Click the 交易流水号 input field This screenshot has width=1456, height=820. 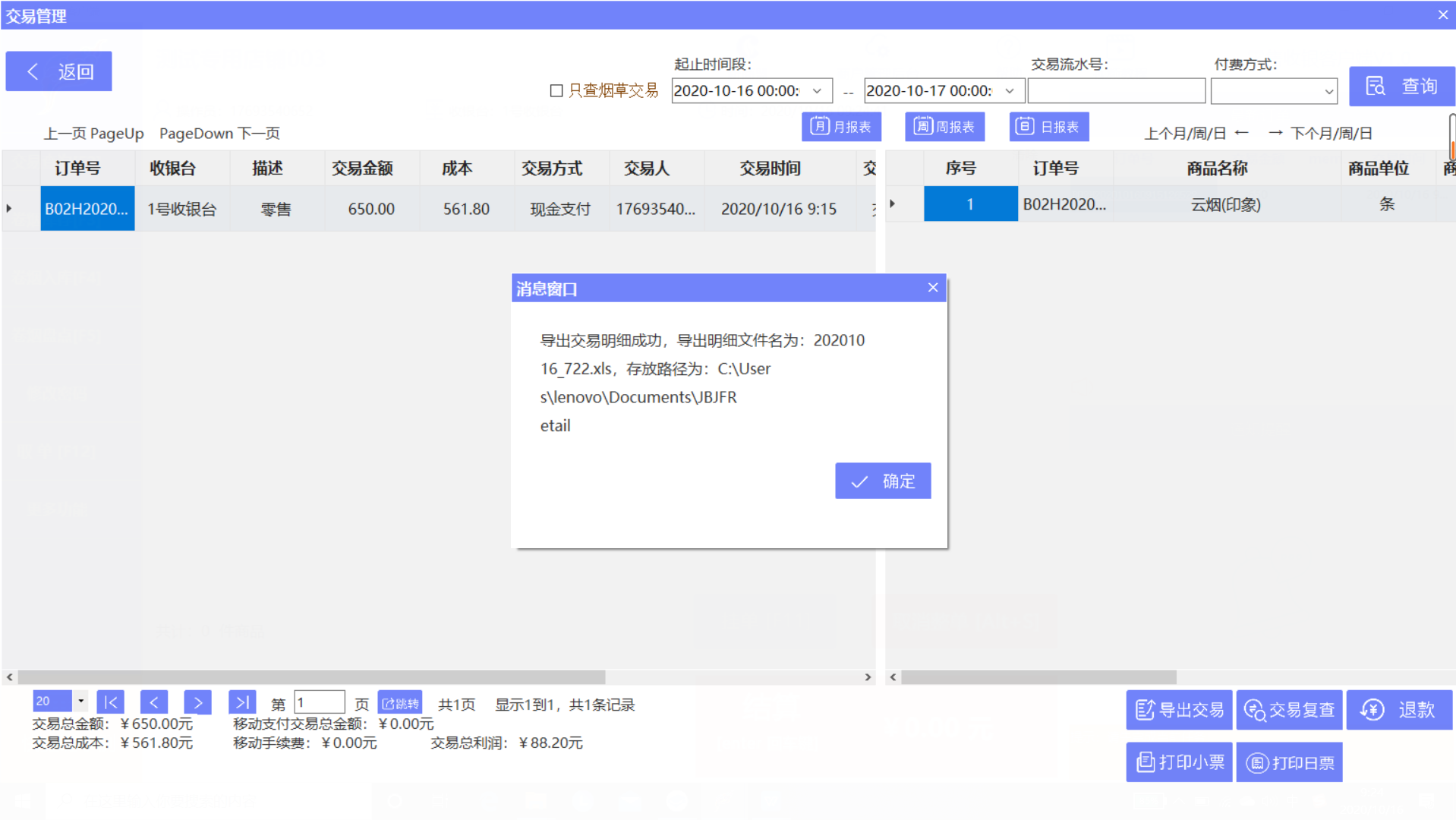(1115, 90)
